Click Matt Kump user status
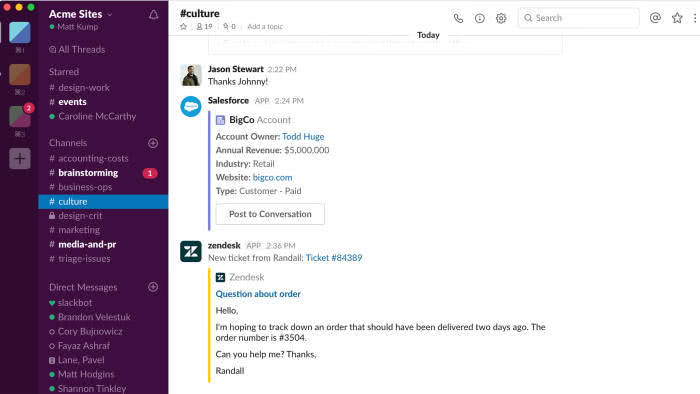 [74, 27]
